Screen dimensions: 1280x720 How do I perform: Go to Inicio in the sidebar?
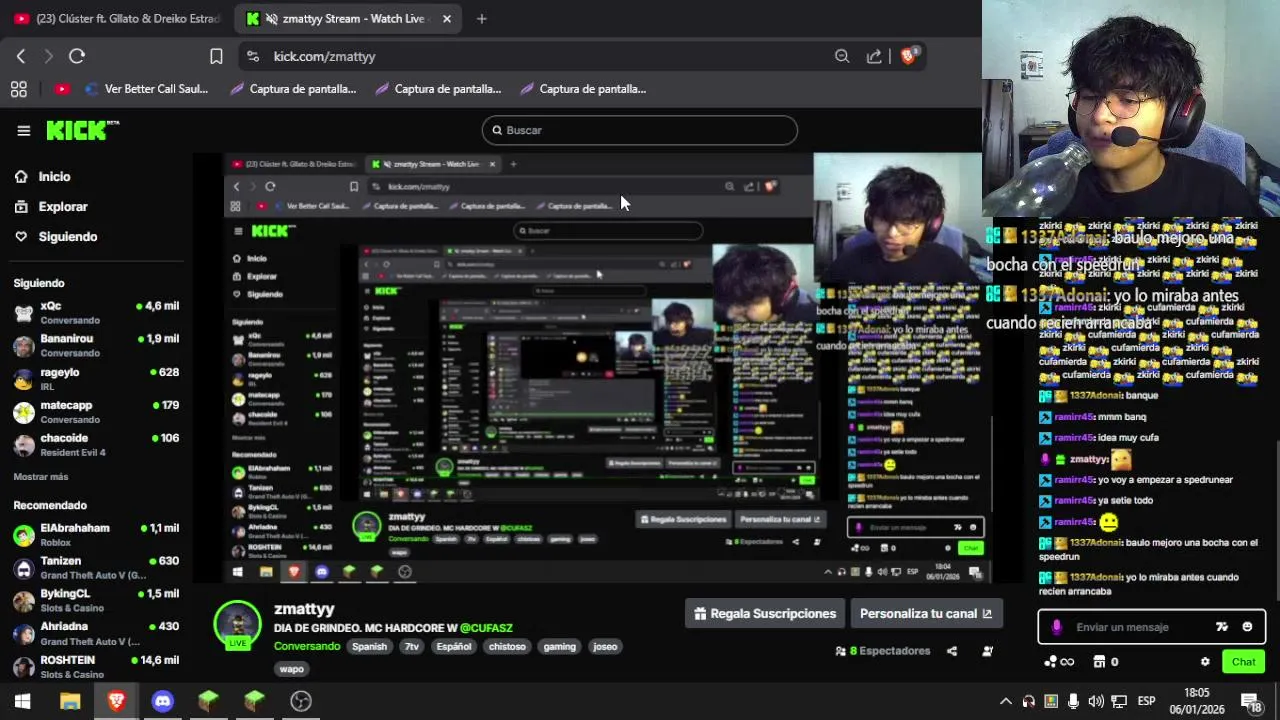54,176
